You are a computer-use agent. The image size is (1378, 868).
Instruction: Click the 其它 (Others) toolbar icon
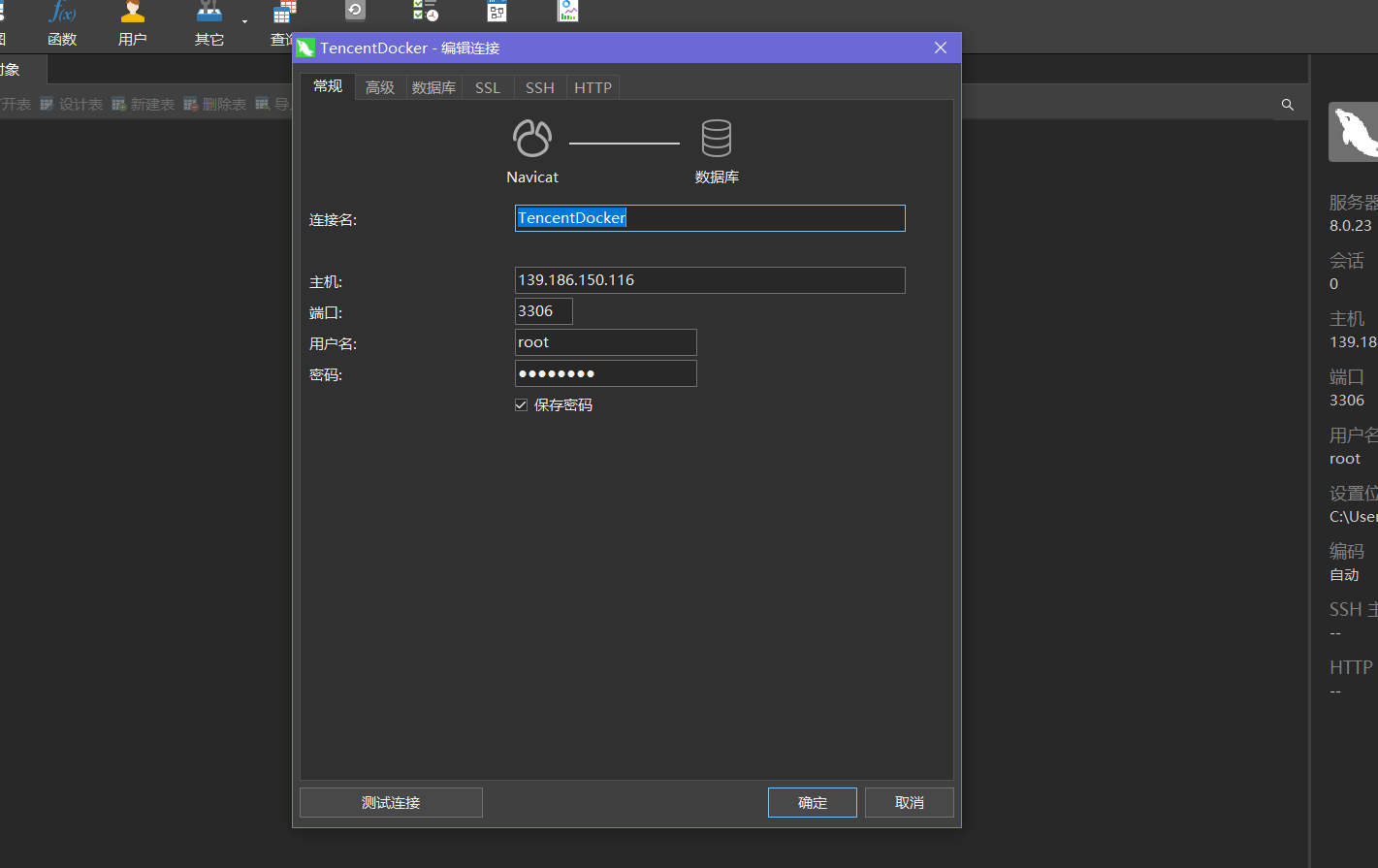click(209, 24)
